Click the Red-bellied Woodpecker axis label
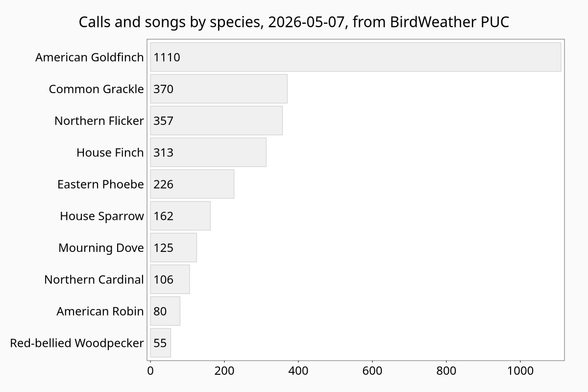This screenshot has height=392, width=588. 77,343
